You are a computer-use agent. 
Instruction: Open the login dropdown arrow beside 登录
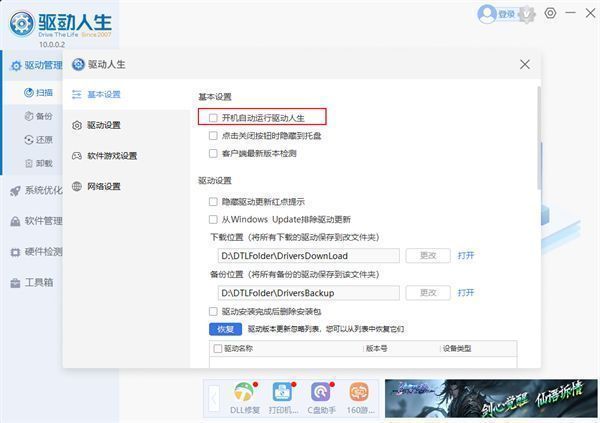pos(523,14)
